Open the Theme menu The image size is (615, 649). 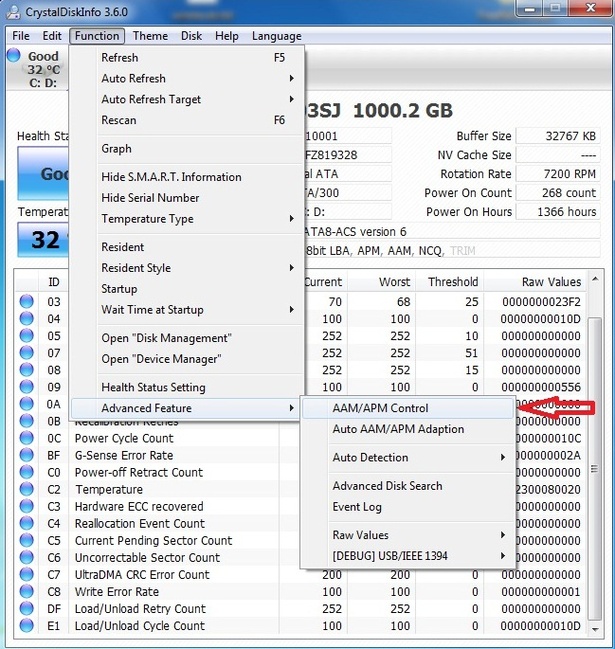coord(150,36)
